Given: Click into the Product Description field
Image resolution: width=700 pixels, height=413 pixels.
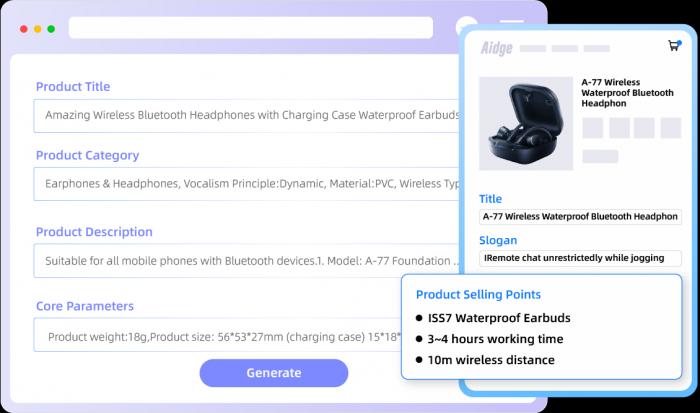Looking at the screenshot, I should (246, 261).
